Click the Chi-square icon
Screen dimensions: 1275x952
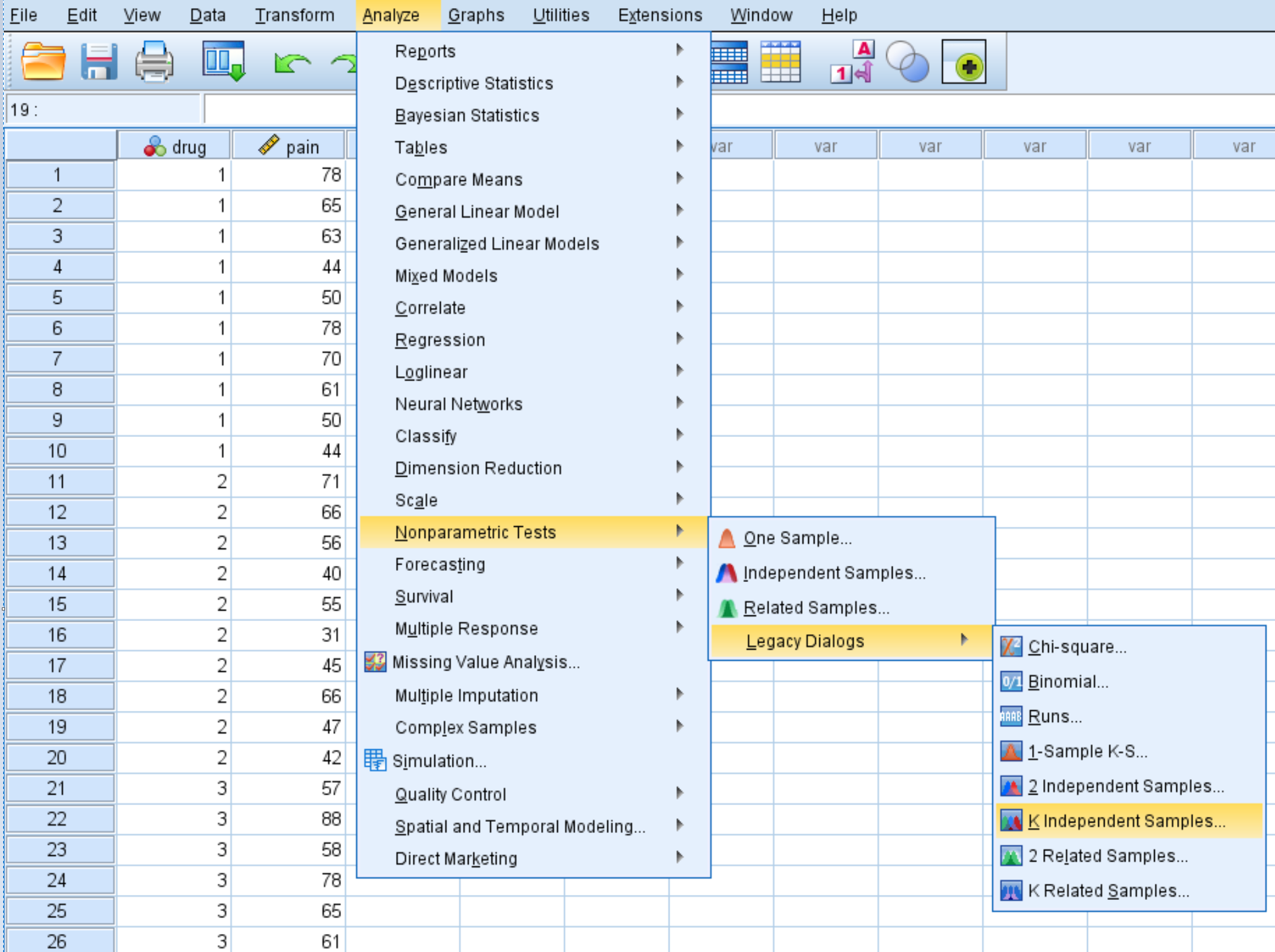(1011, 646)
